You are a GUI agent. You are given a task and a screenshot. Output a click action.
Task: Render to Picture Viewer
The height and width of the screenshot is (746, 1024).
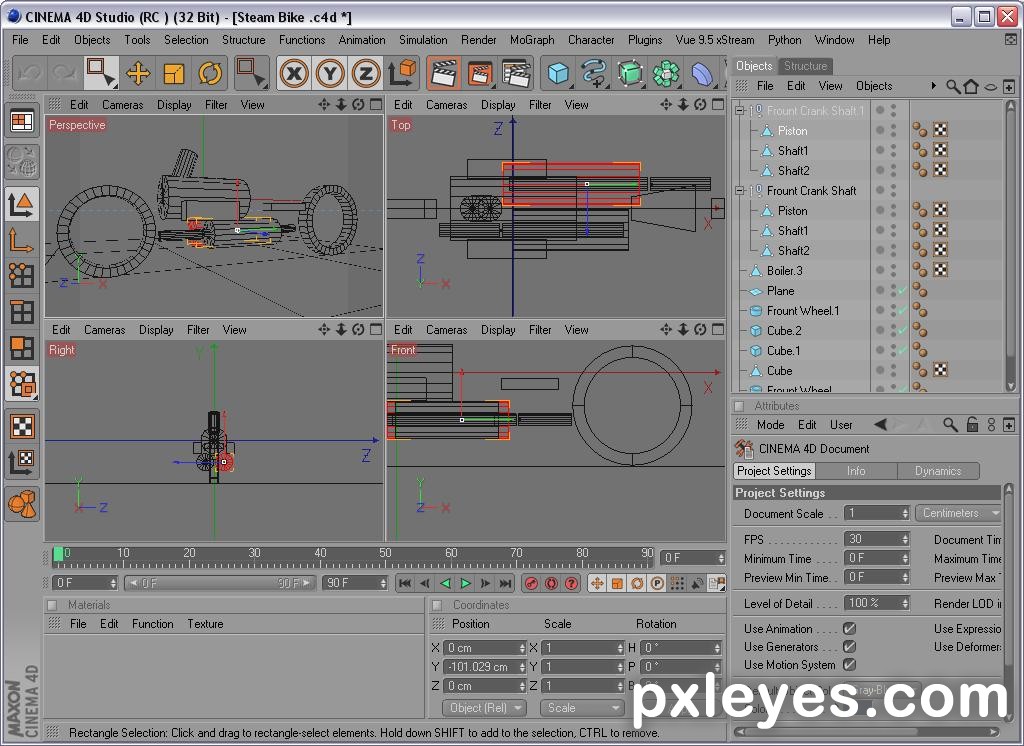point(480,73)
